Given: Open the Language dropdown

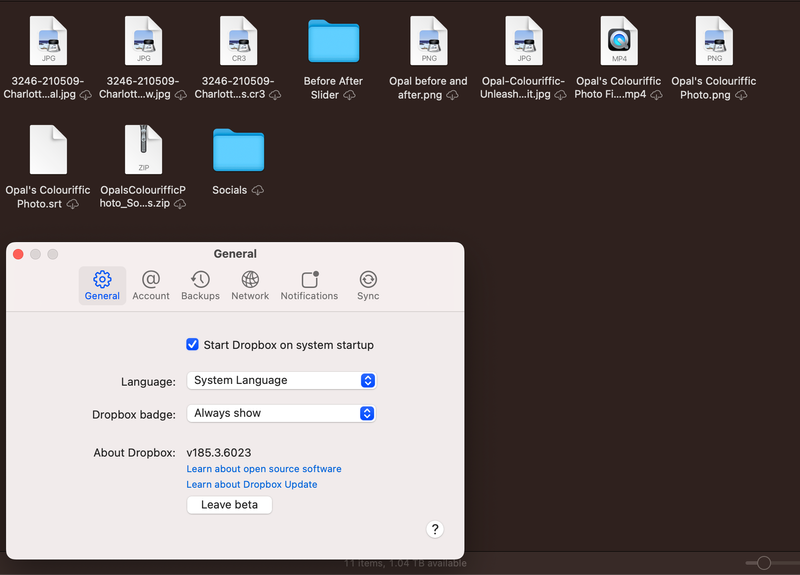Looking at the screenshot, I should click(282, 381).
